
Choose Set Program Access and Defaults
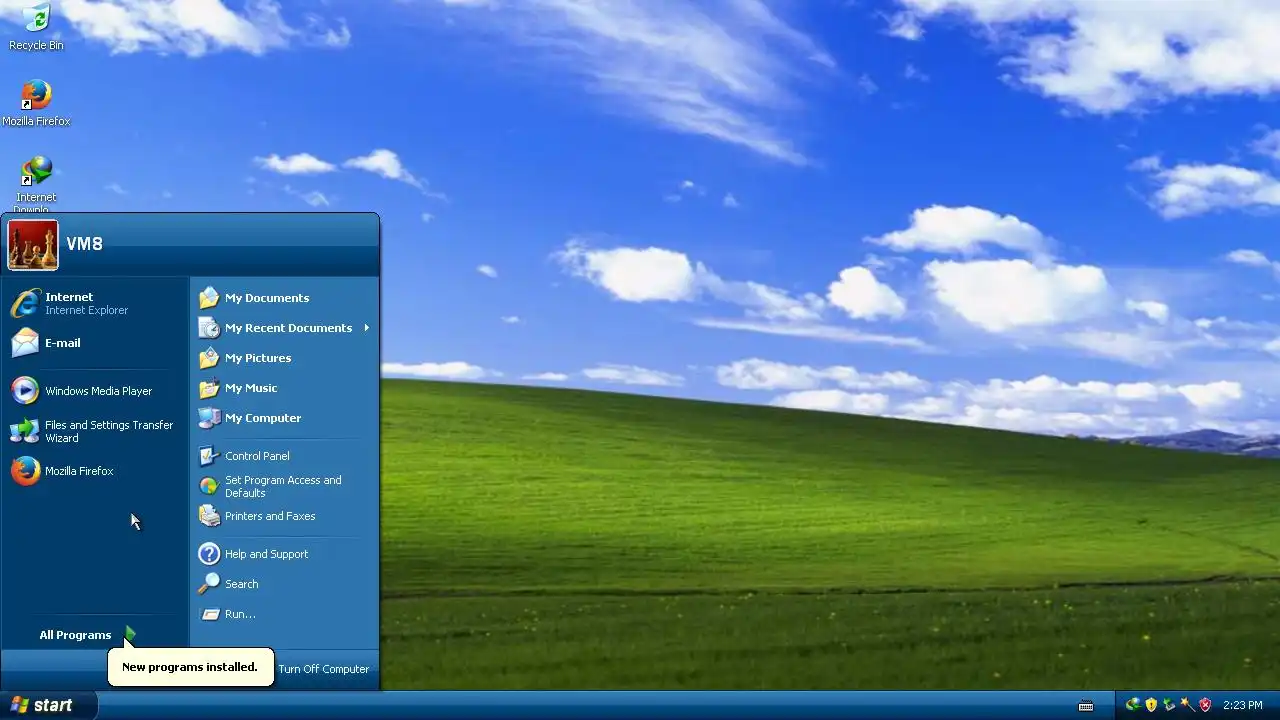[284, 486]
